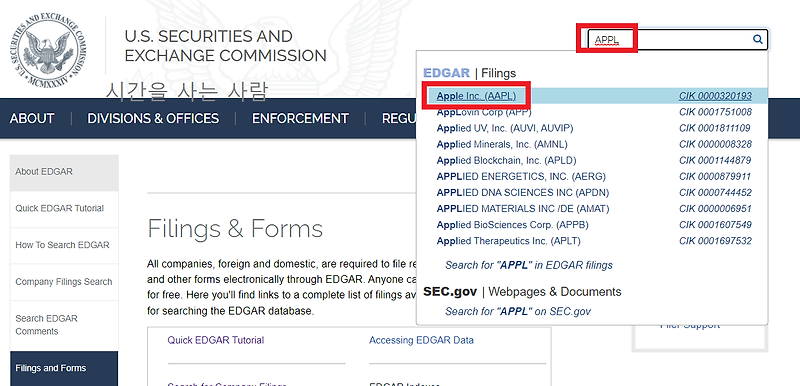The height and width of the screenshot is (386, 800).
Task: Open the ABOUT navigation menu
Action: pyautogui.click(x=32, y=118)
